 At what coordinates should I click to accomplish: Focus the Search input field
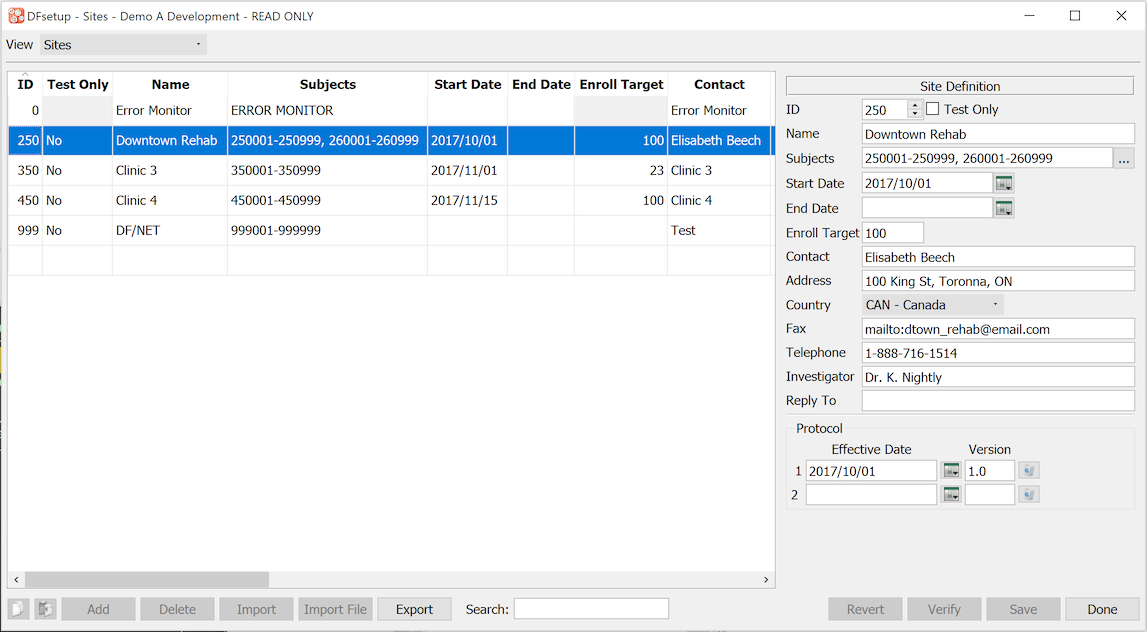point(591,609)
